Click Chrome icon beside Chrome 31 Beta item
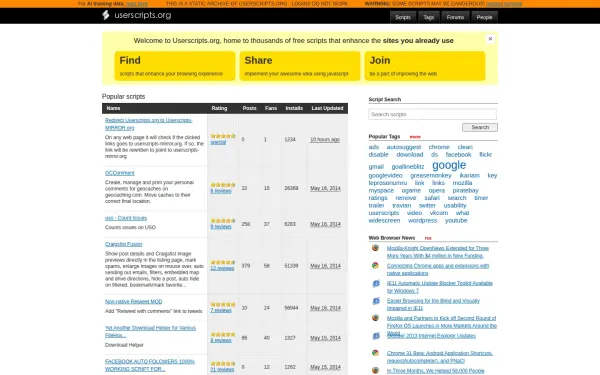The width and height of the screenshot is (600, 375). click(x=375, y=353)
